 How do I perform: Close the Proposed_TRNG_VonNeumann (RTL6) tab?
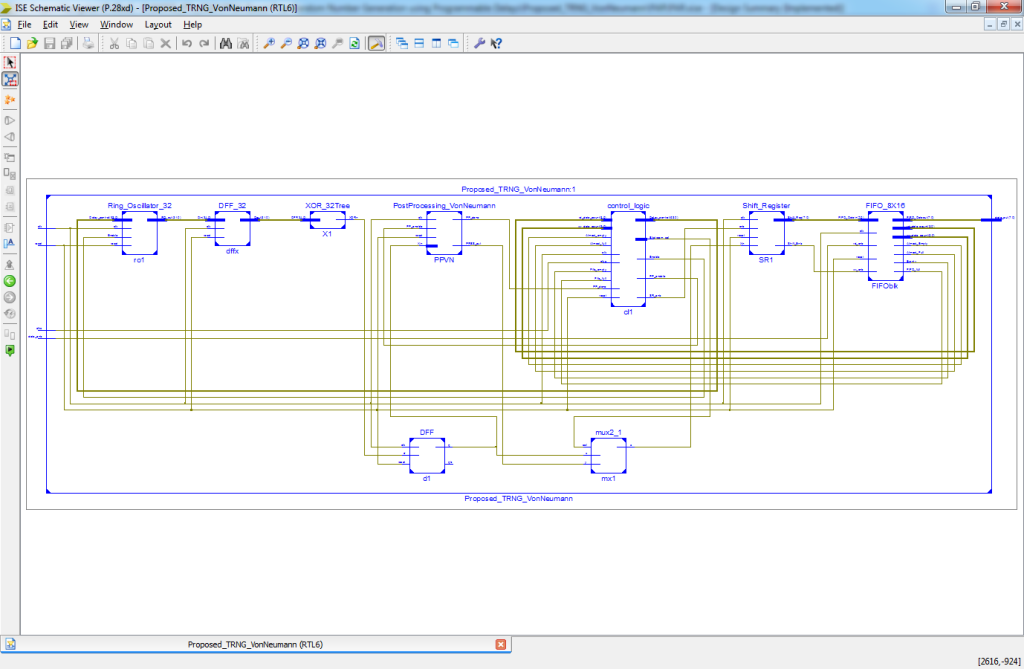[x=501, y=644]
